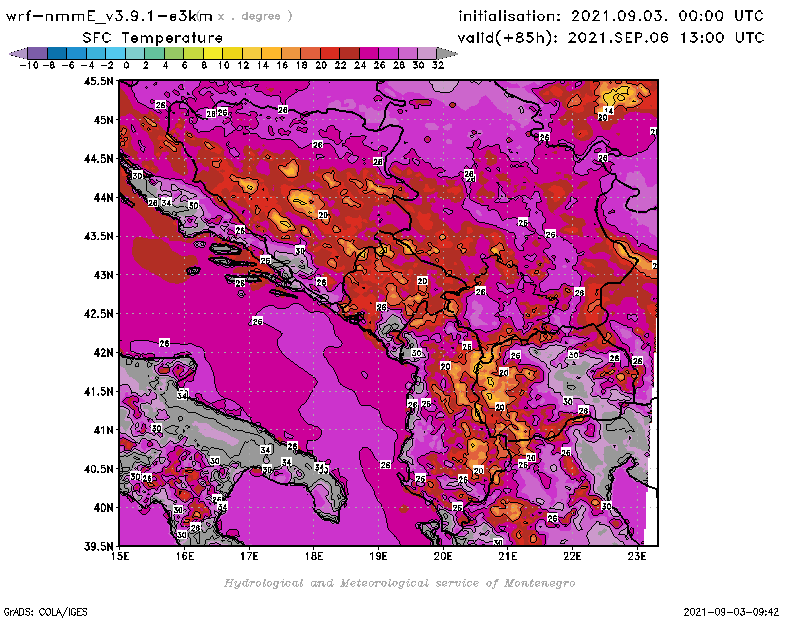Click the '41.5N' latitude axis label

point(99,391)
